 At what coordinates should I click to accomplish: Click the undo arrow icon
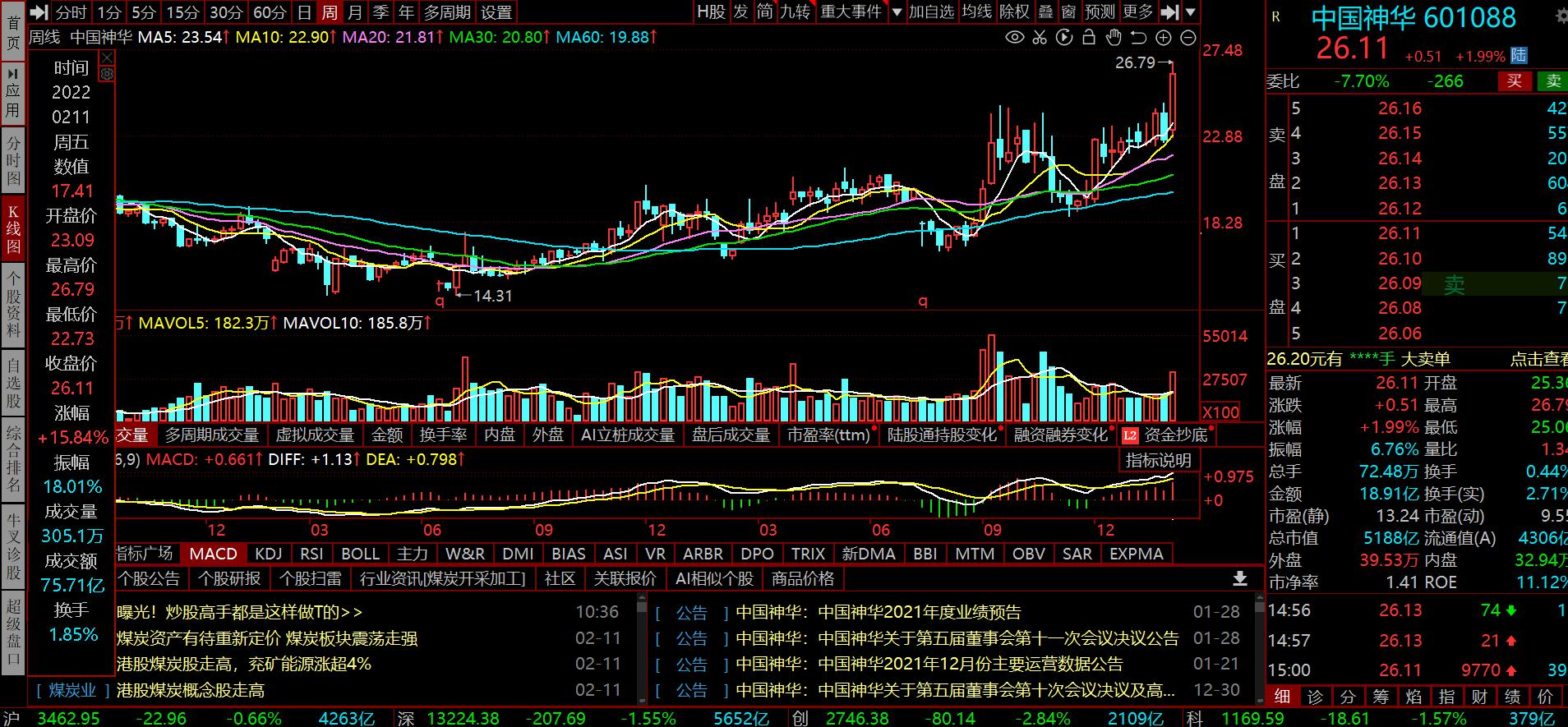pyautogui.click(x=1138, y=37)
